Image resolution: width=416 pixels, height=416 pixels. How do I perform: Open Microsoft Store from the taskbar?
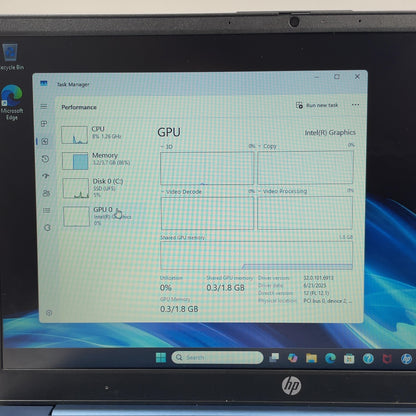click(x=349, y=358)
